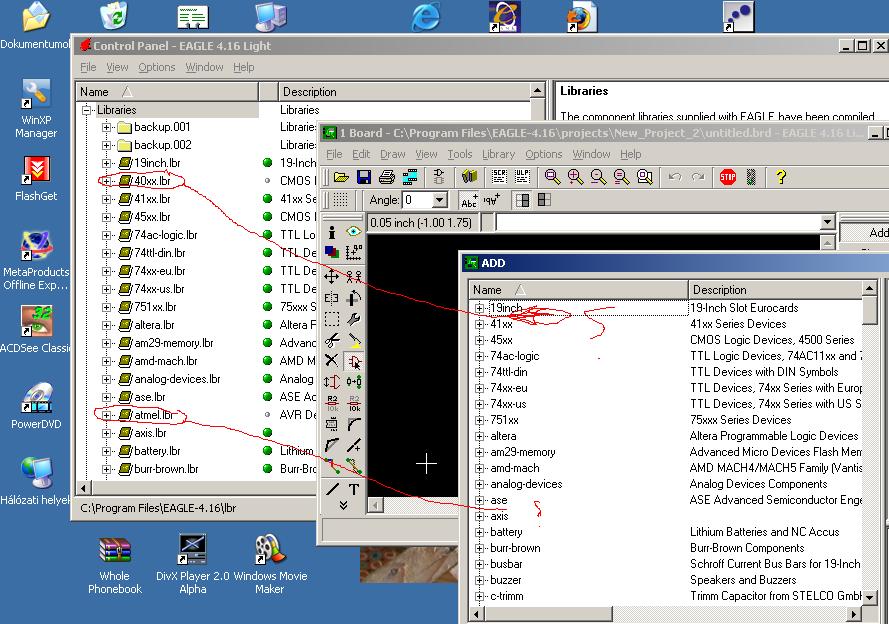Click the Redraw magnifier icon
Image resolution: width=889 pixels, height=624 pixels.
(x=621, y=177)
